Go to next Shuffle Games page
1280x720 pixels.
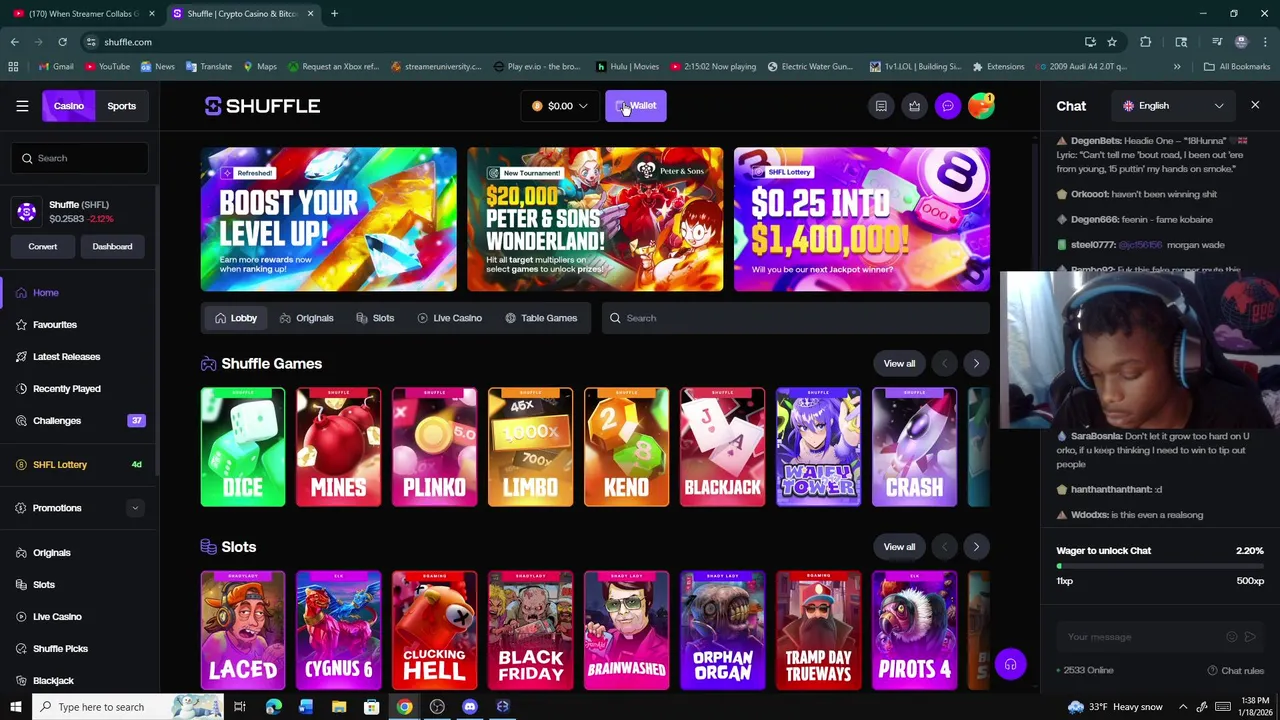[976, 364]
